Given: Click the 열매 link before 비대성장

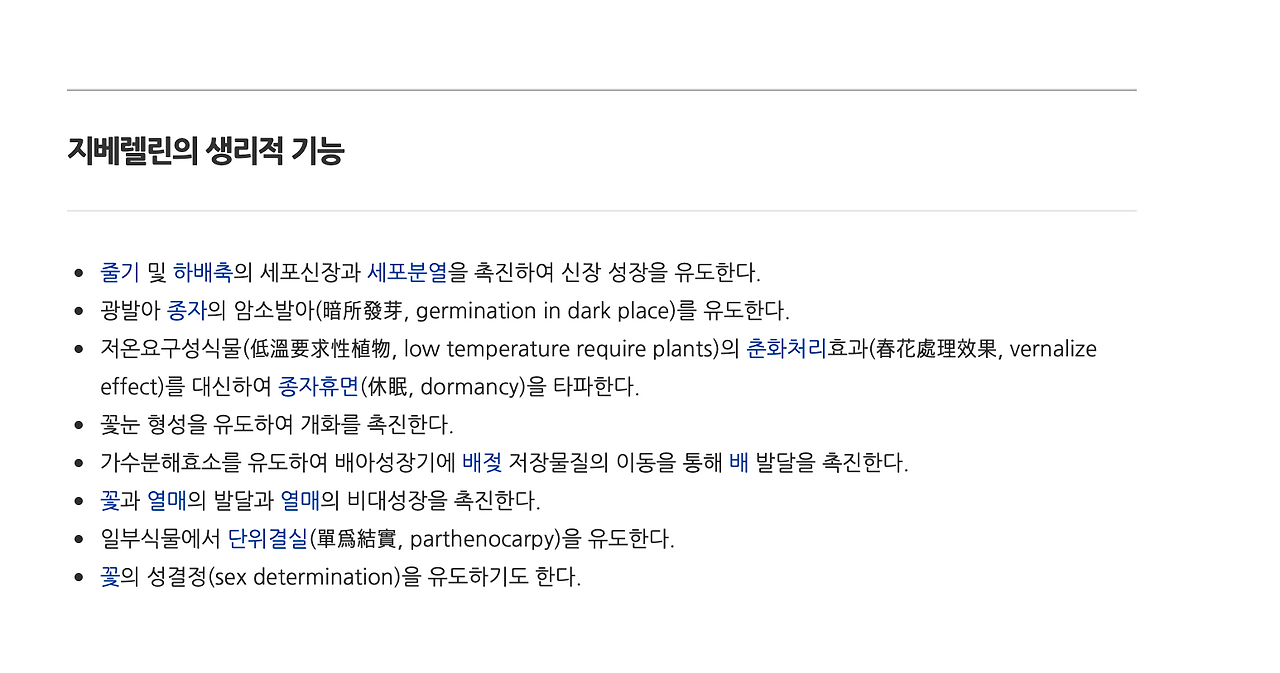Looking at the screenshot, I should point(300,501).
